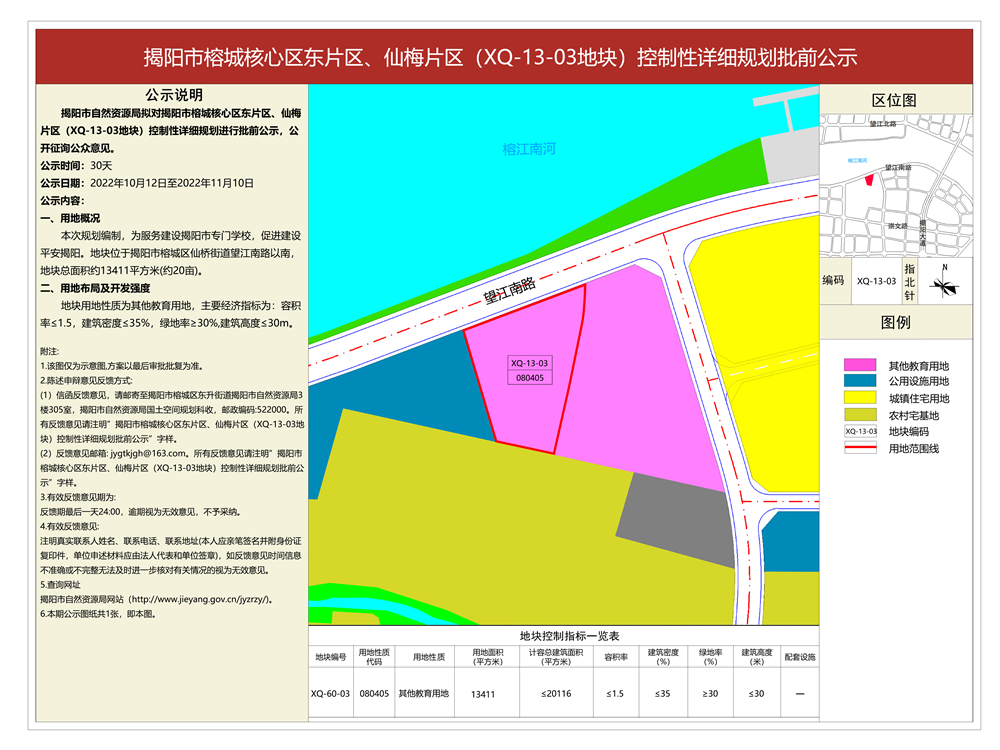Select the XQ-13-03 block code legend symbol
Viewport: 1000px width, 750px height.
click(x=860, y=431)
